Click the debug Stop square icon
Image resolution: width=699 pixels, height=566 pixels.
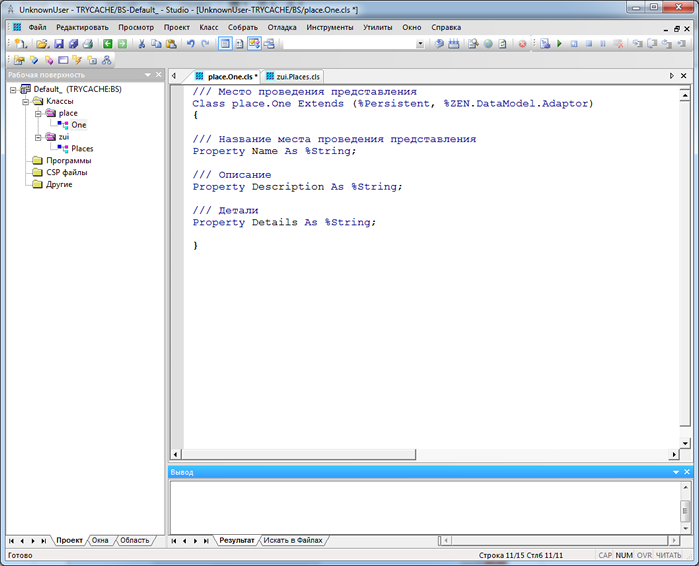588,44
